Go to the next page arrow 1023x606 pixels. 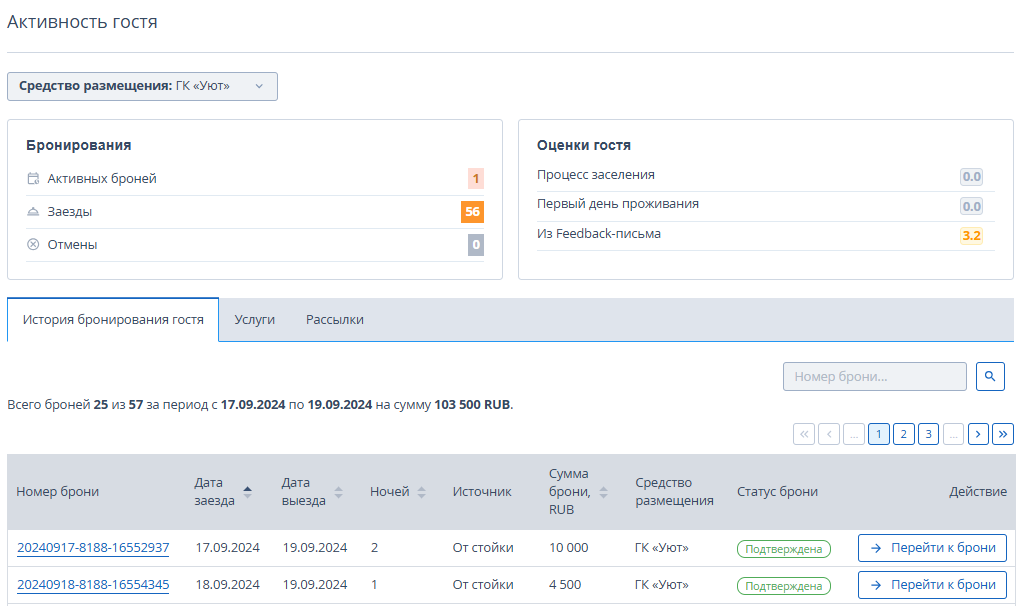978,434
